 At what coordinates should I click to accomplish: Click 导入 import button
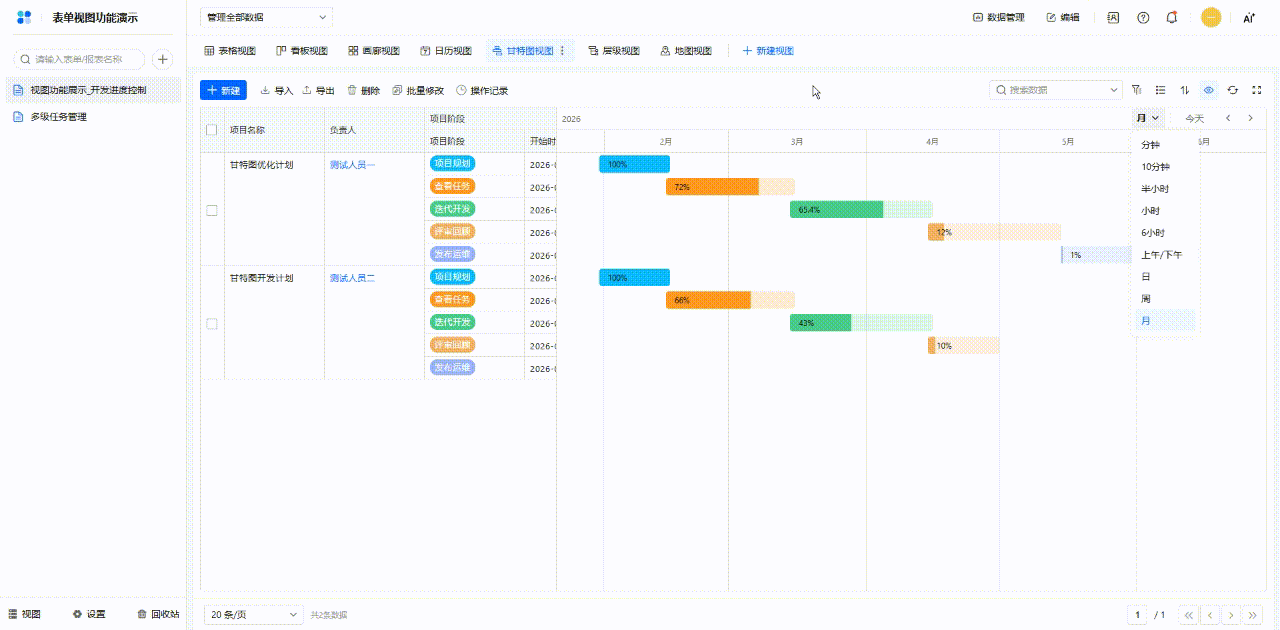point(276,90)
